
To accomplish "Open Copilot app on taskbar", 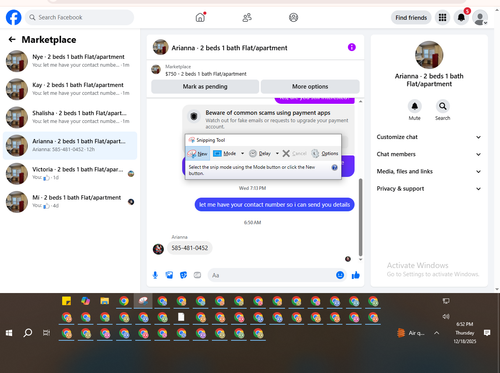I will (86, 301).
